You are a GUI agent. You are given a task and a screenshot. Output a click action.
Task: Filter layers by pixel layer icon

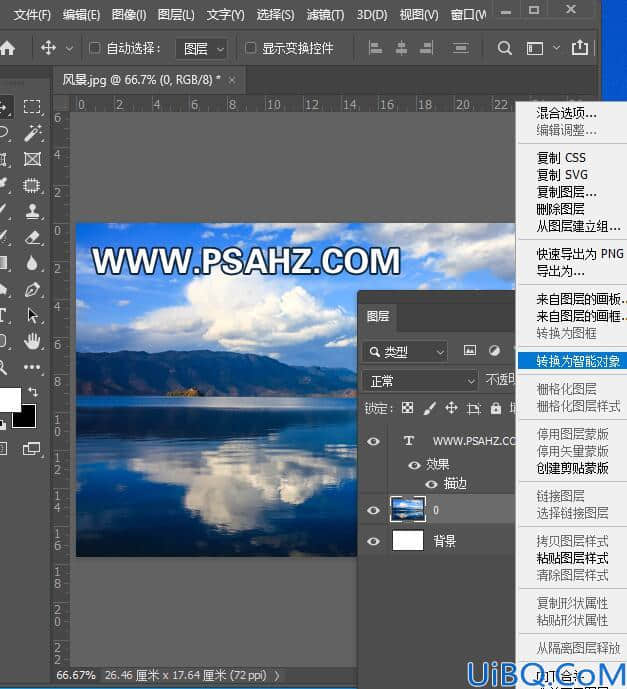click(x=470, y=350)
